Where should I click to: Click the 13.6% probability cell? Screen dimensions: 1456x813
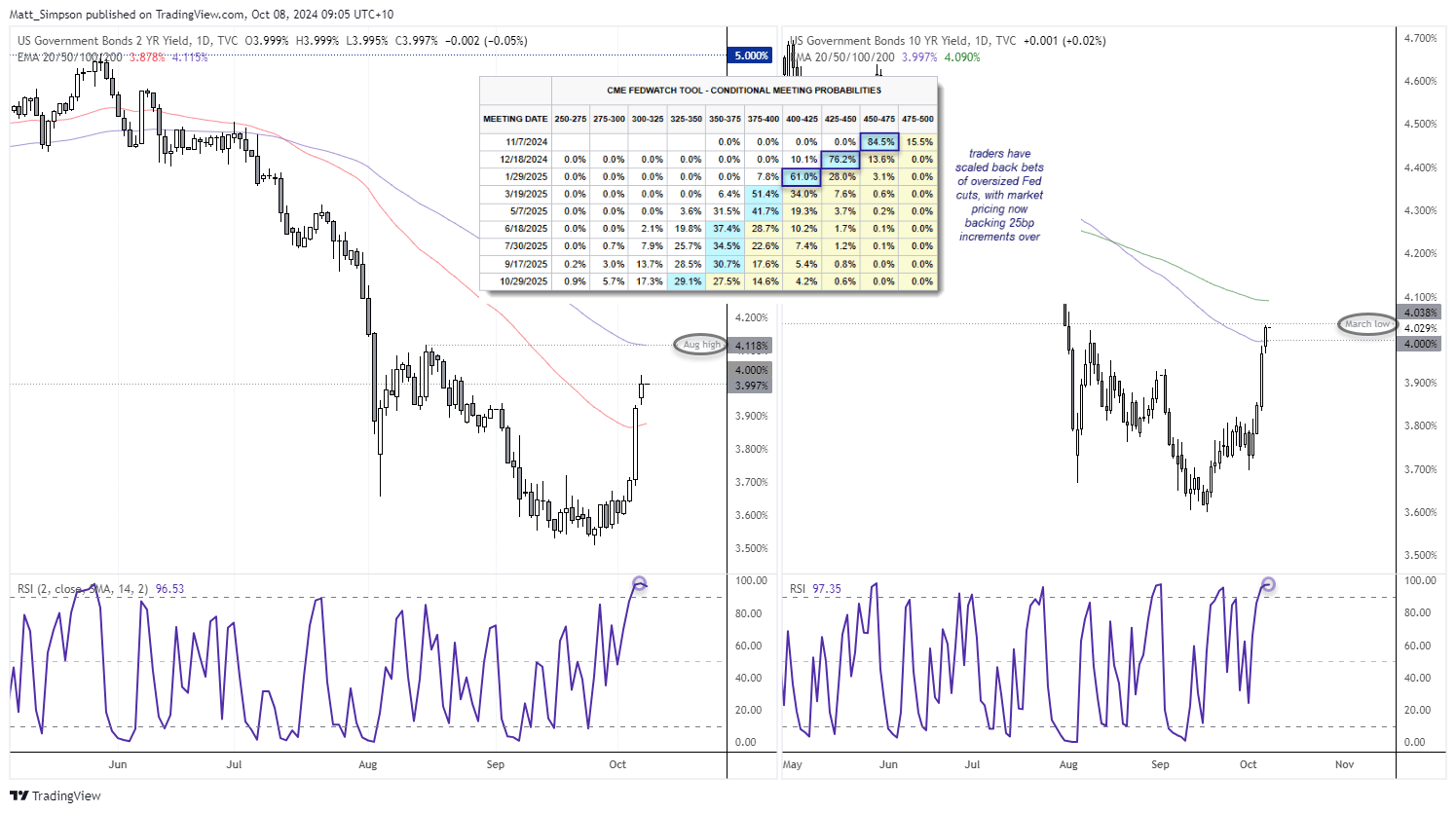tap(879, 160)
